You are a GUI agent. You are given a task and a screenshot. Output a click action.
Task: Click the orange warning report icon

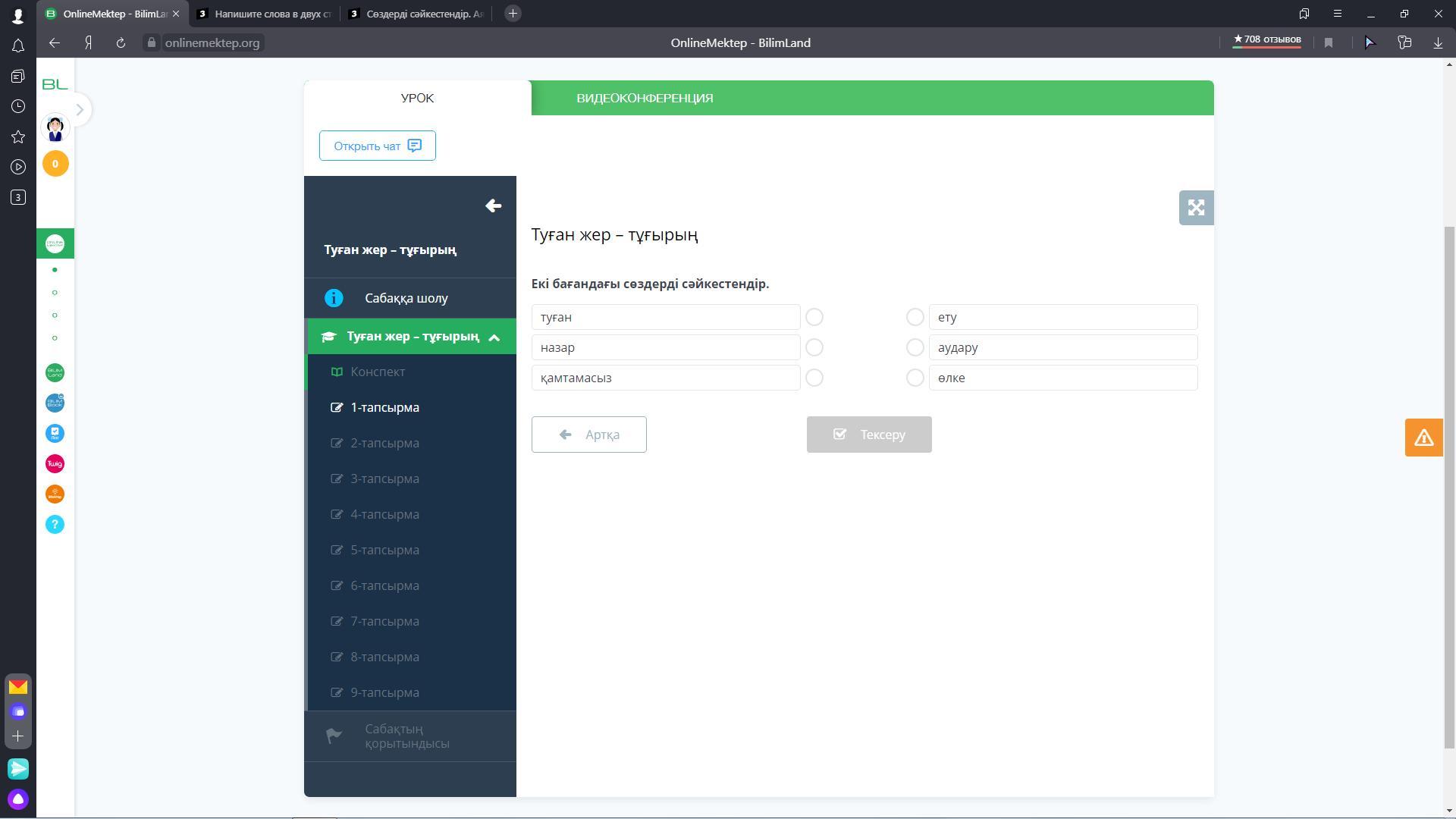(x=1423, y=438)
